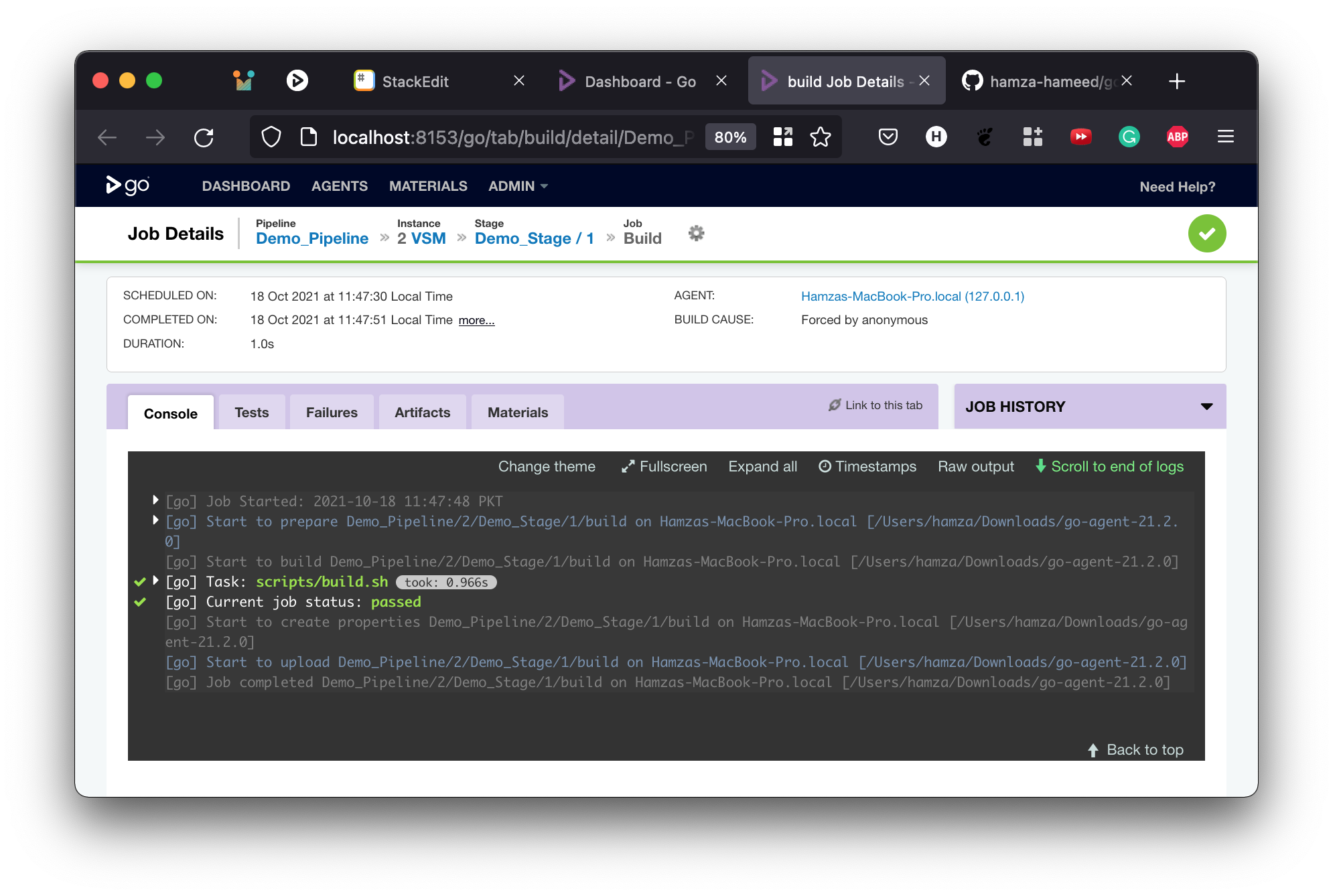1333x896 pixels.
Task: Open the ADMIN dropdown menu
Action: tap(517, 186)
